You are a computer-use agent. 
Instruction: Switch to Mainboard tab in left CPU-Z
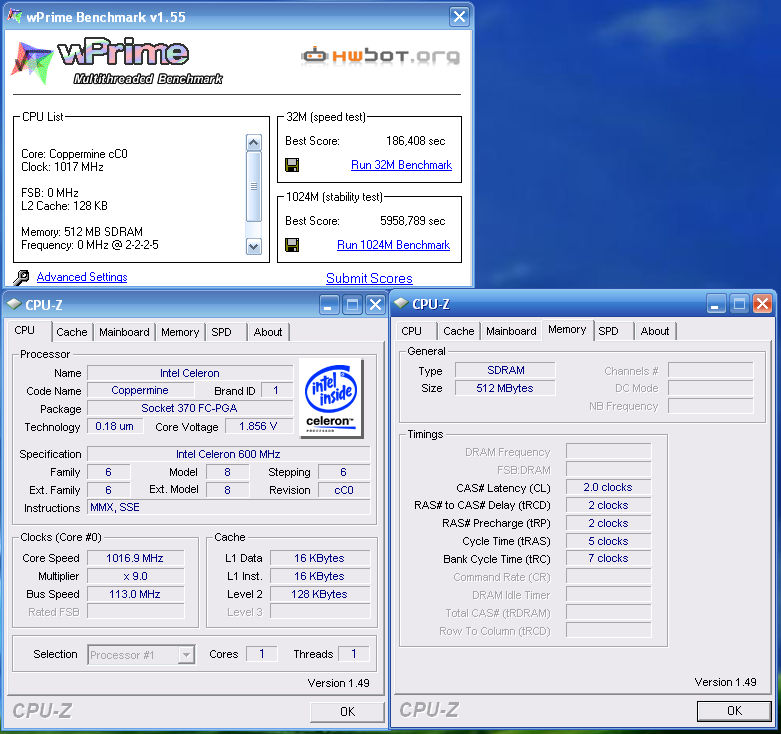point(124,332)
